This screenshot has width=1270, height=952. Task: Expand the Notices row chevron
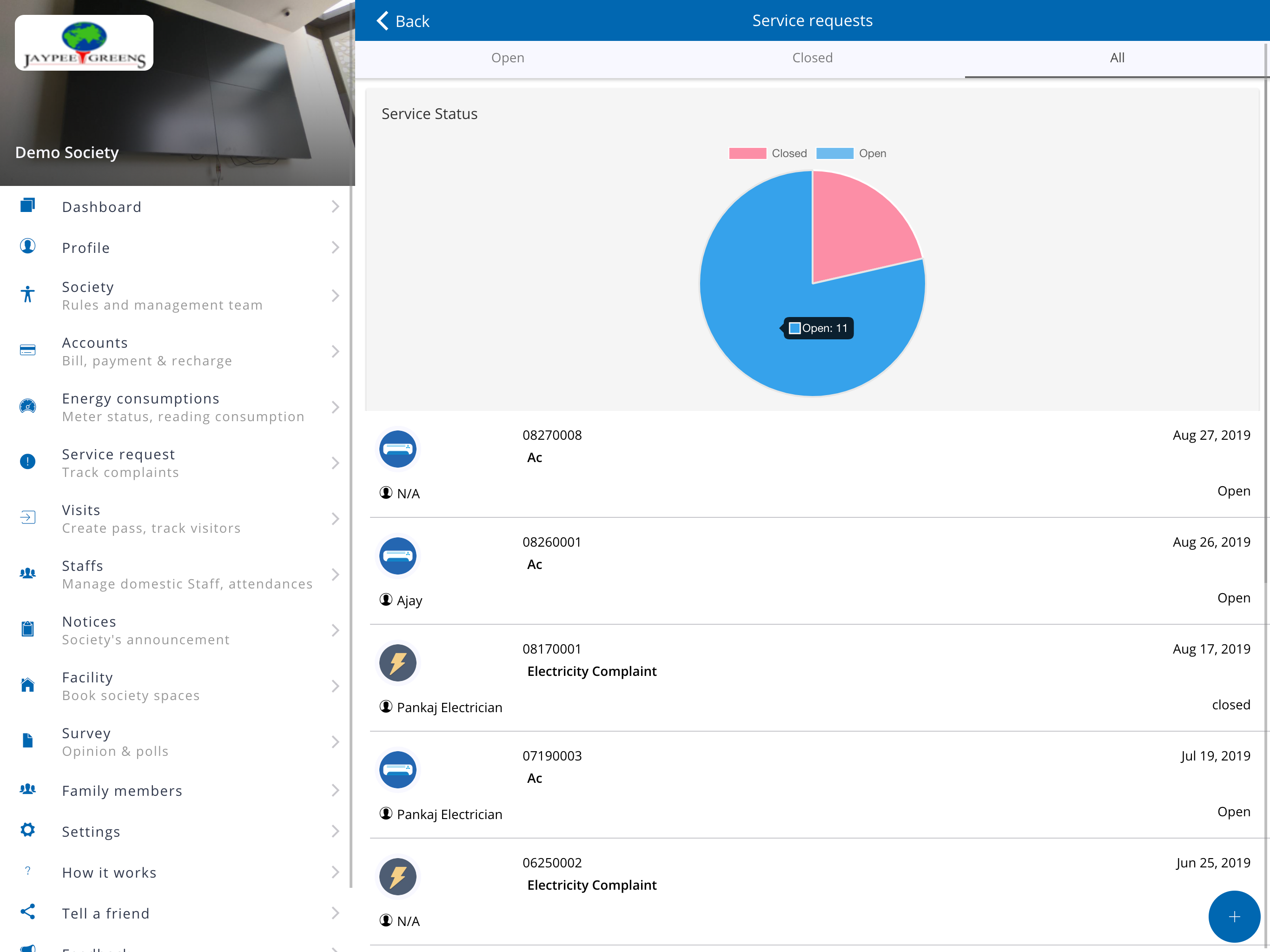coord(335,630)
